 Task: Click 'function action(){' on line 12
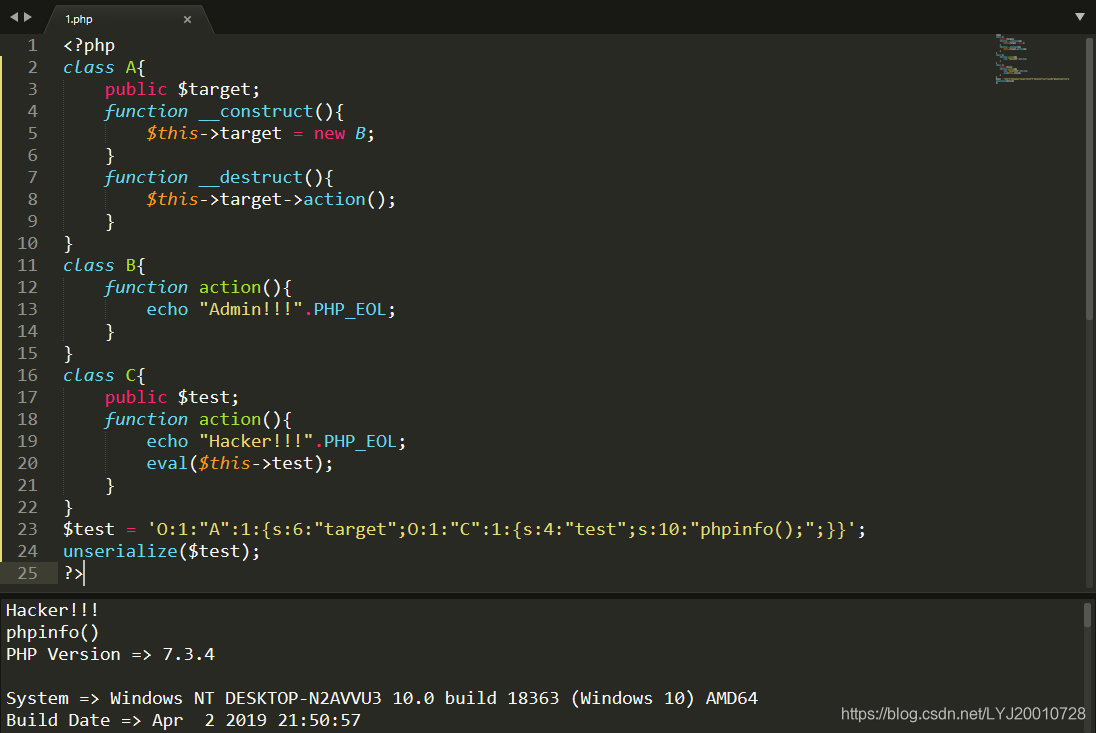point(198,288)
